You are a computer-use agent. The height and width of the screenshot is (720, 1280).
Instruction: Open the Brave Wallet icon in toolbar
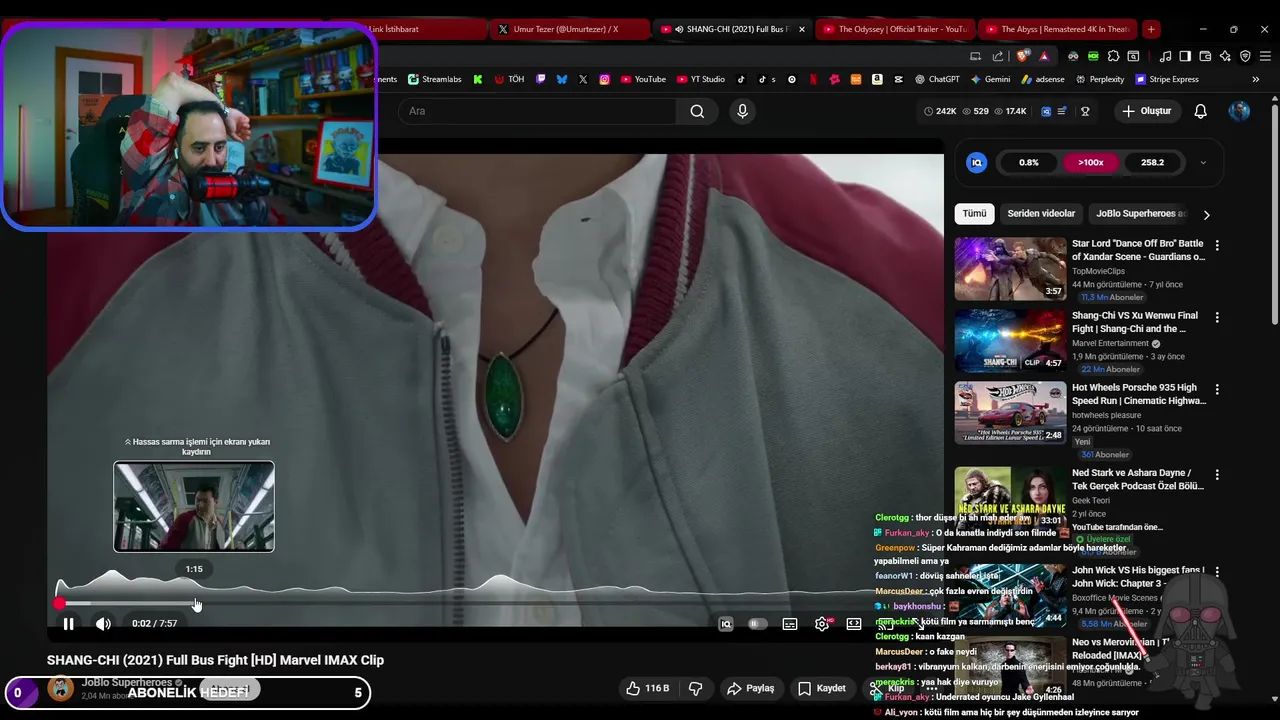[x=1205, y=56]
